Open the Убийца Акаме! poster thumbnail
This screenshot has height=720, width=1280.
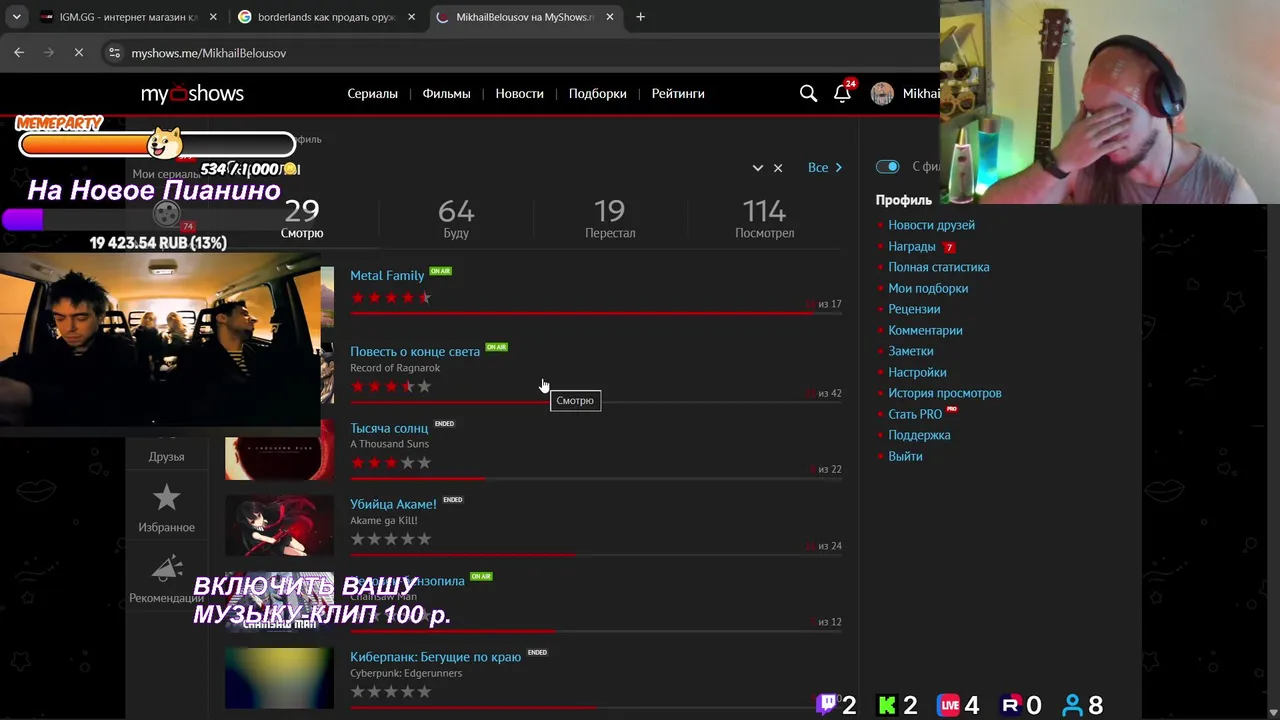pyautogui.click(x=279, y=526)
